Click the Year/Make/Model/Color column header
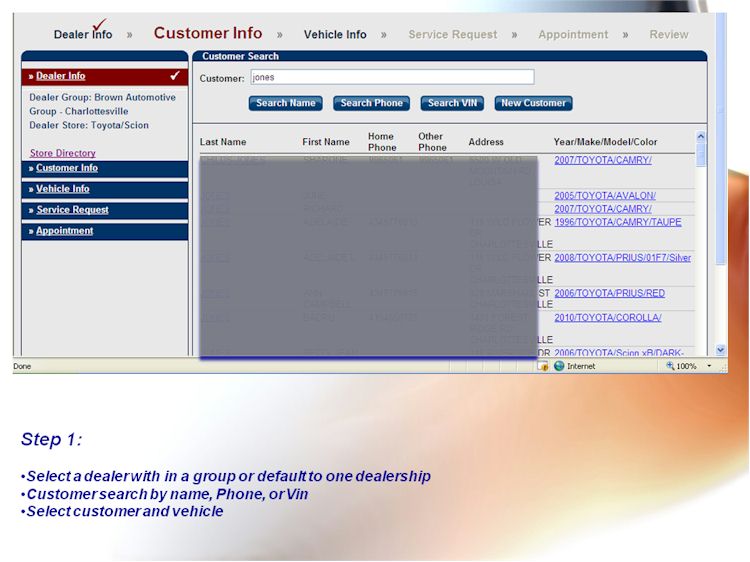 [x=605, y=142]
